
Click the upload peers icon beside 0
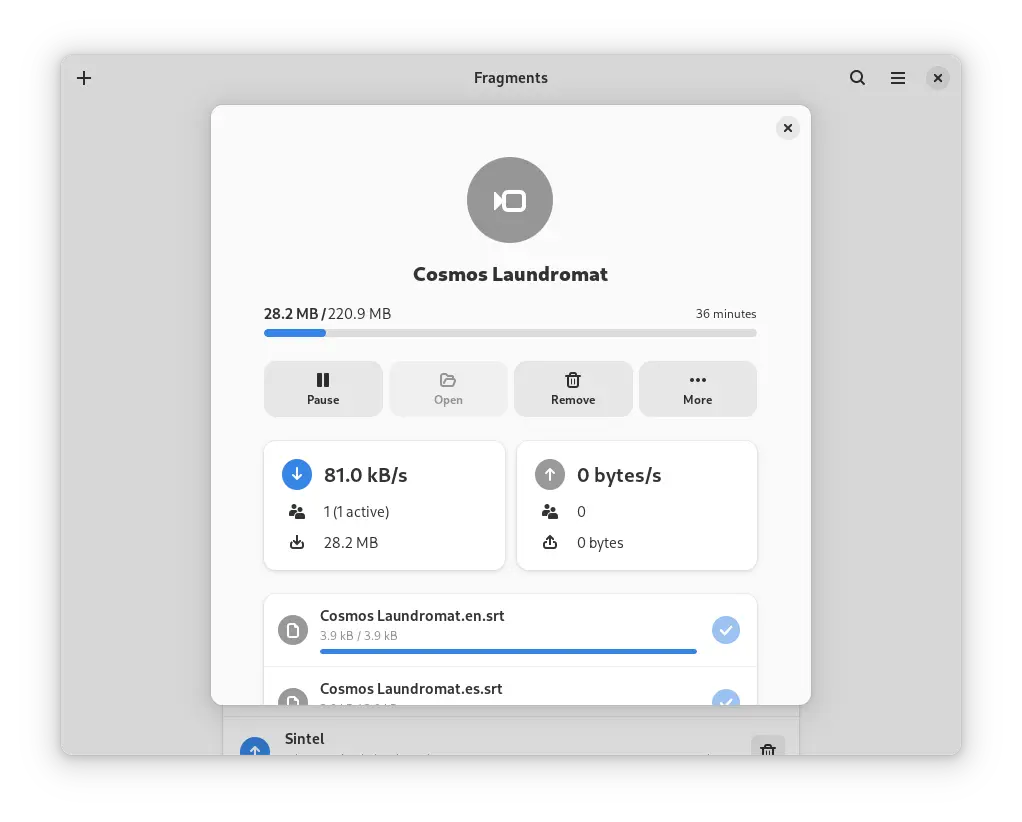click(550, 512)
